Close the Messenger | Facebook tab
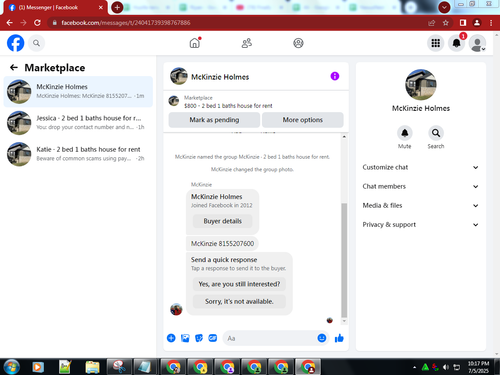 pos(101,7)
